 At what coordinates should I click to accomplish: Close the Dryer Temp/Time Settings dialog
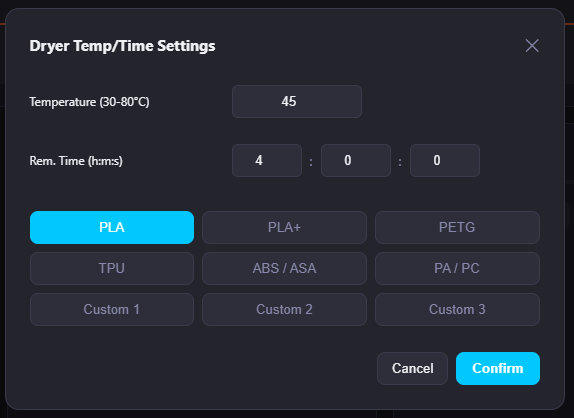(x=532, y=46)
